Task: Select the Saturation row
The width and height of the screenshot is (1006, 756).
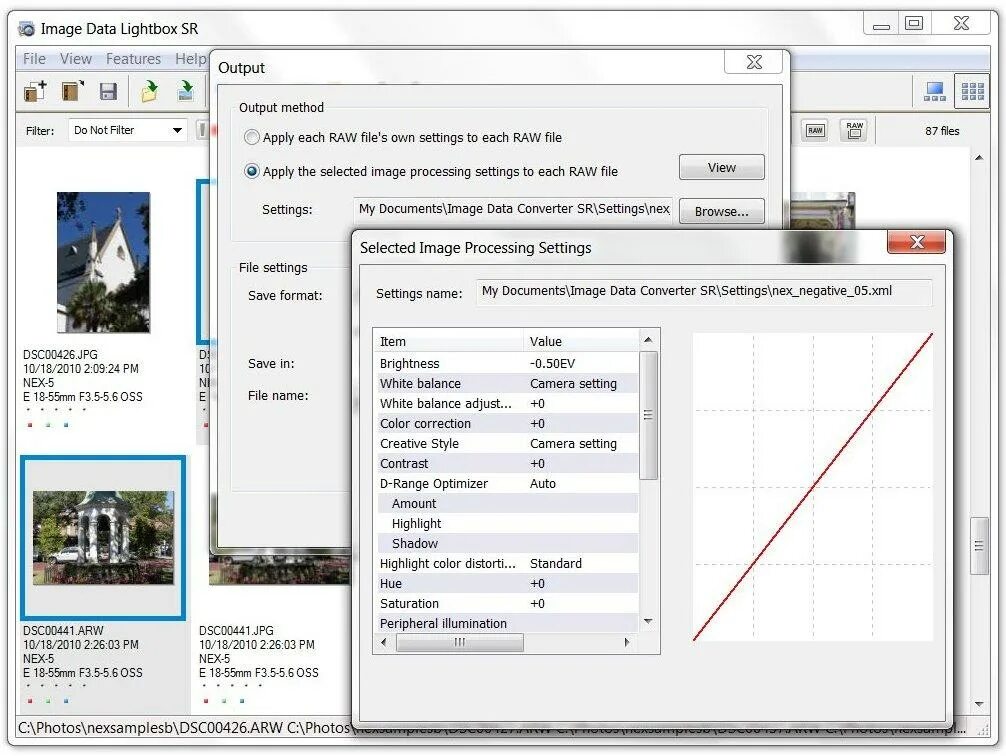Action: pyautogui.click(x=506, y=603)
